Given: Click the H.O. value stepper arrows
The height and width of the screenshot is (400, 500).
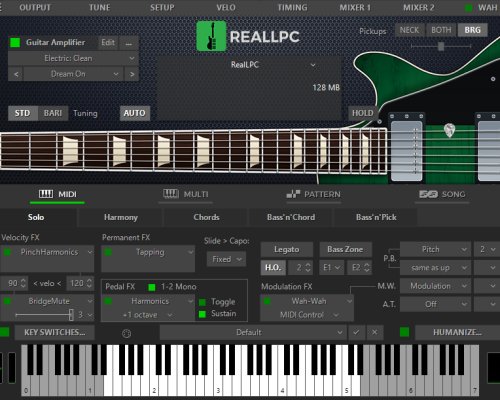Looking at the screenshot, I should point(308,267).
